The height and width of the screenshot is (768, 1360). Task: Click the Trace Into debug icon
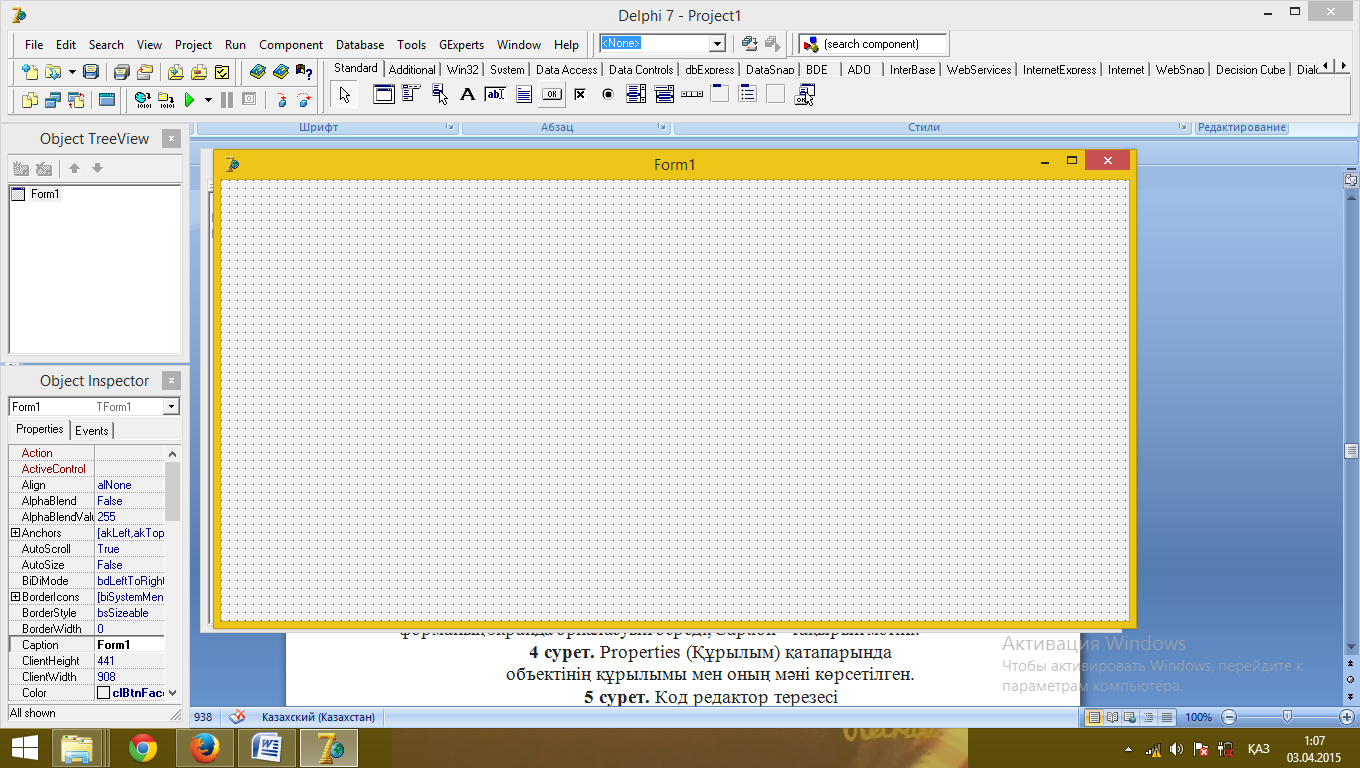[281, 99]
